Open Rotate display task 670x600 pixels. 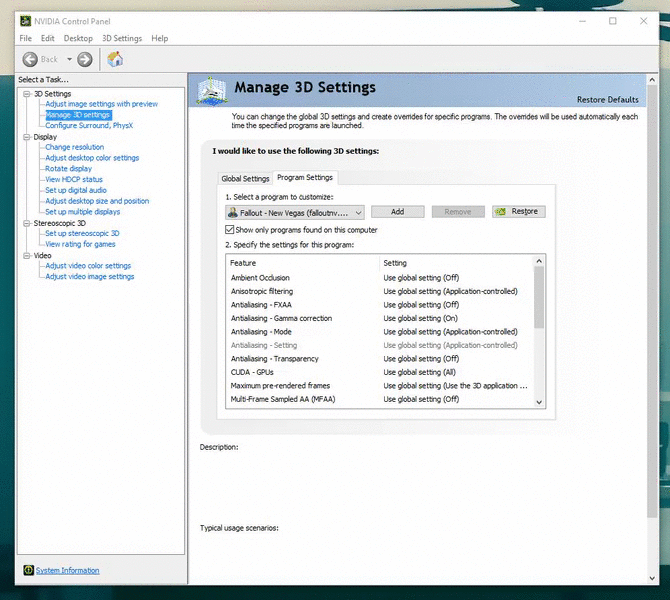[x=69, y=168]
